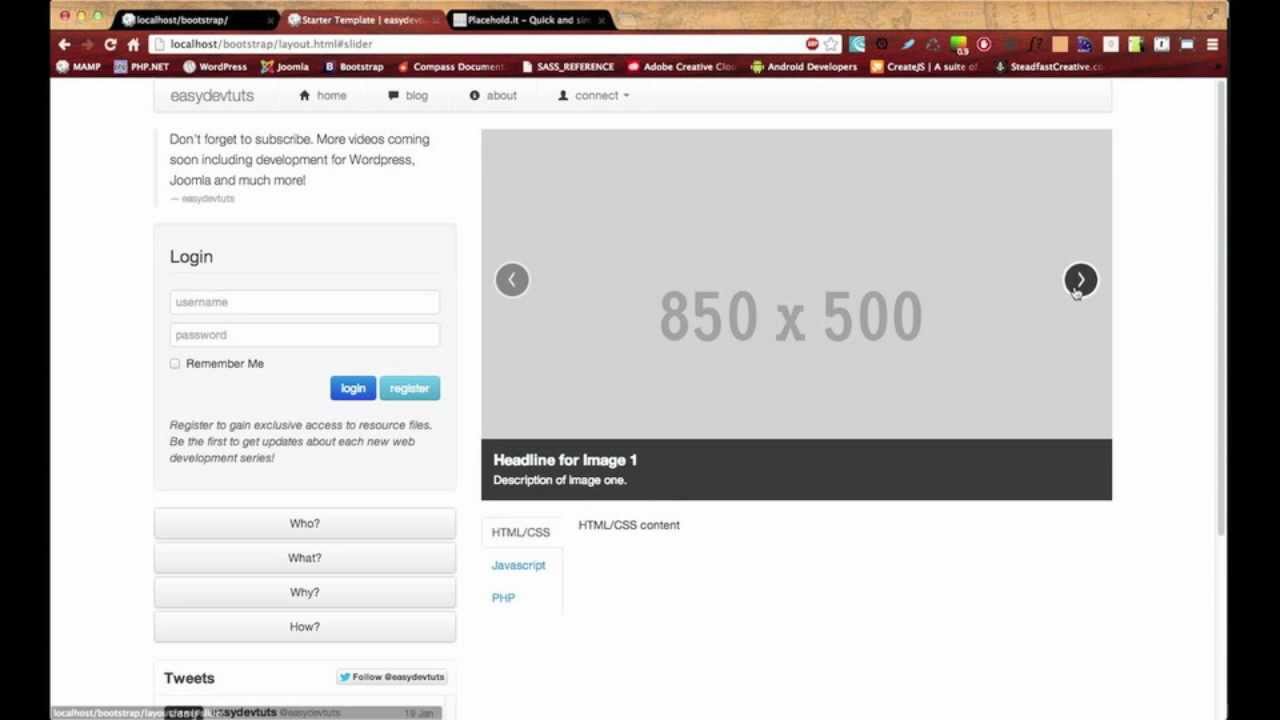Open the WordPress bookmark
The width and height of the screenshot is (1280, 720).
tap(214, 67)
